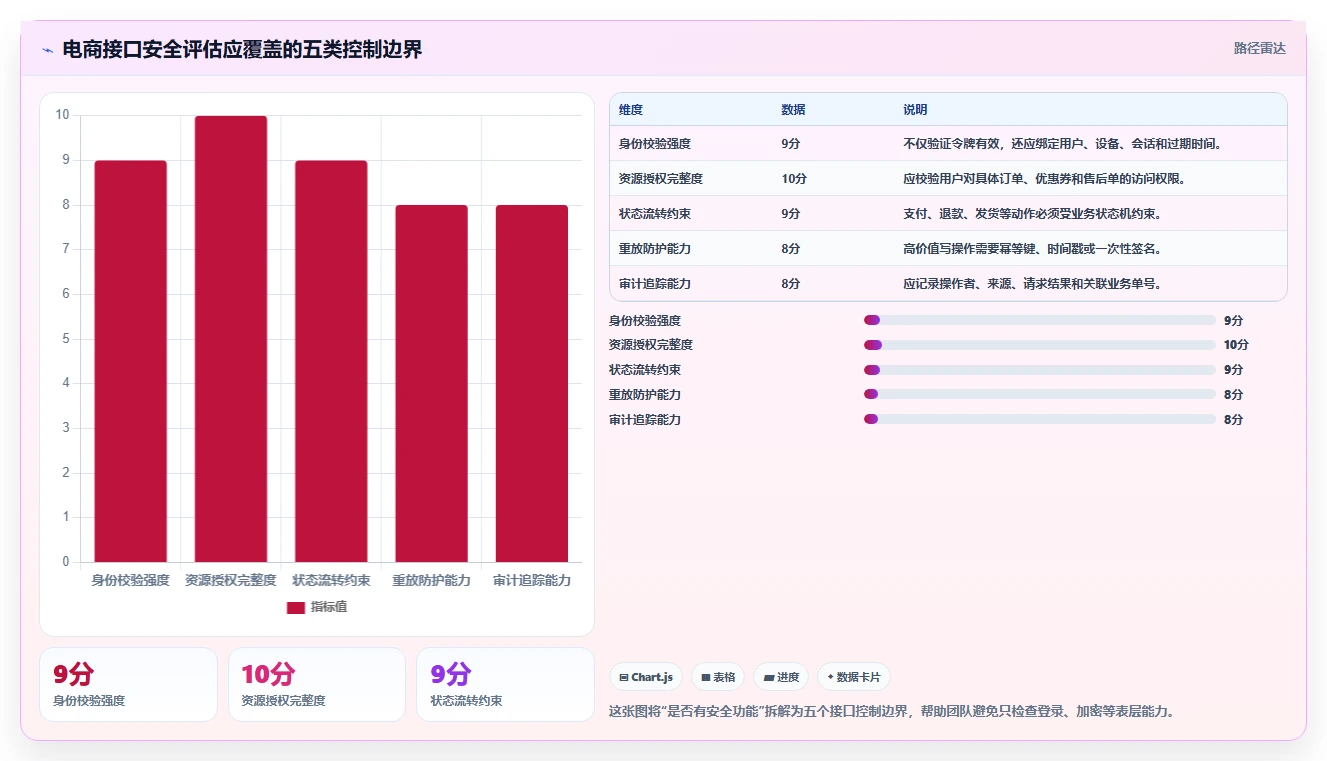Click the 审计追踪能力 progress bar

pos(1040,419)
